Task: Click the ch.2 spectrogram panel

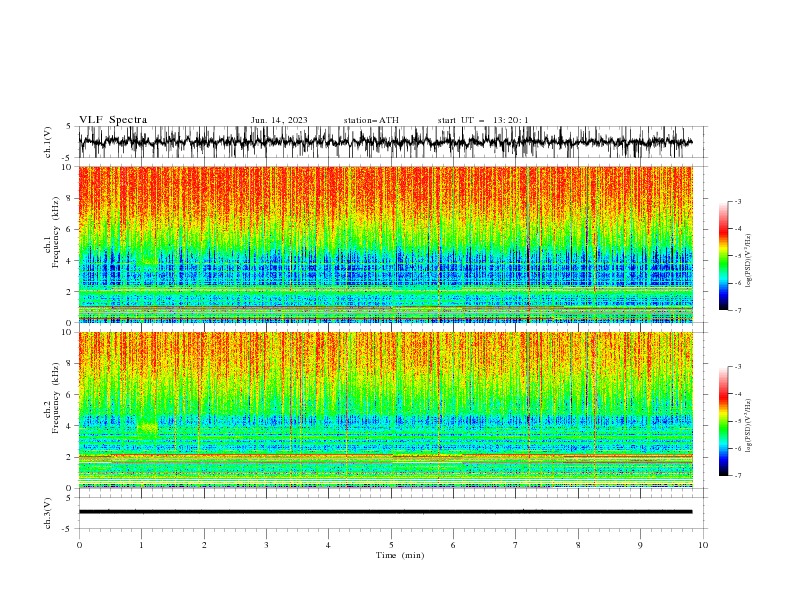Action: pyautogui.click(x=385, y=410)
